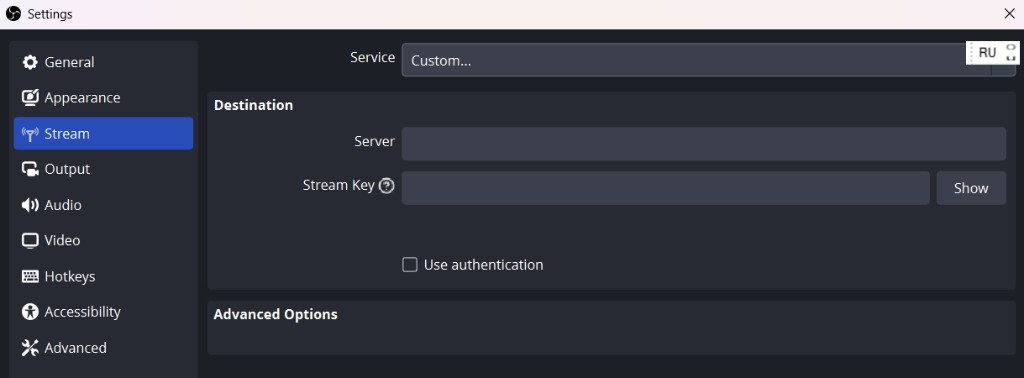Open Advanced settings label

coord(75,348)
